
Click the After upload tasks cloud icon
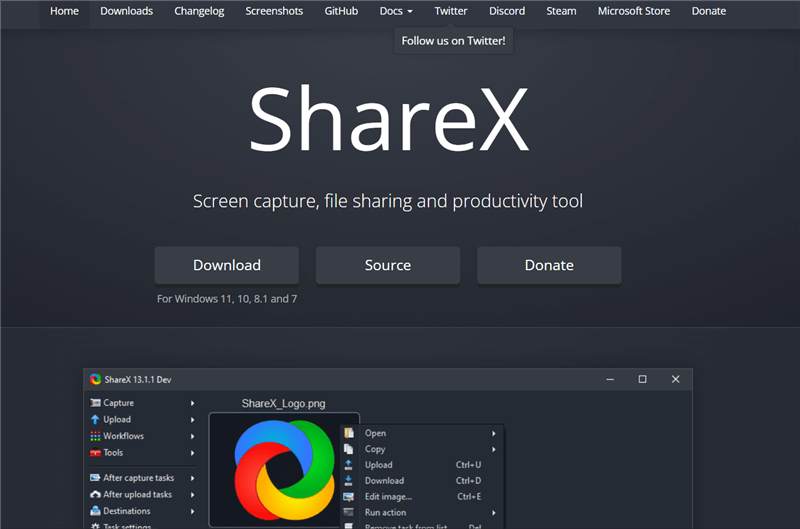[x=95, y=494]
